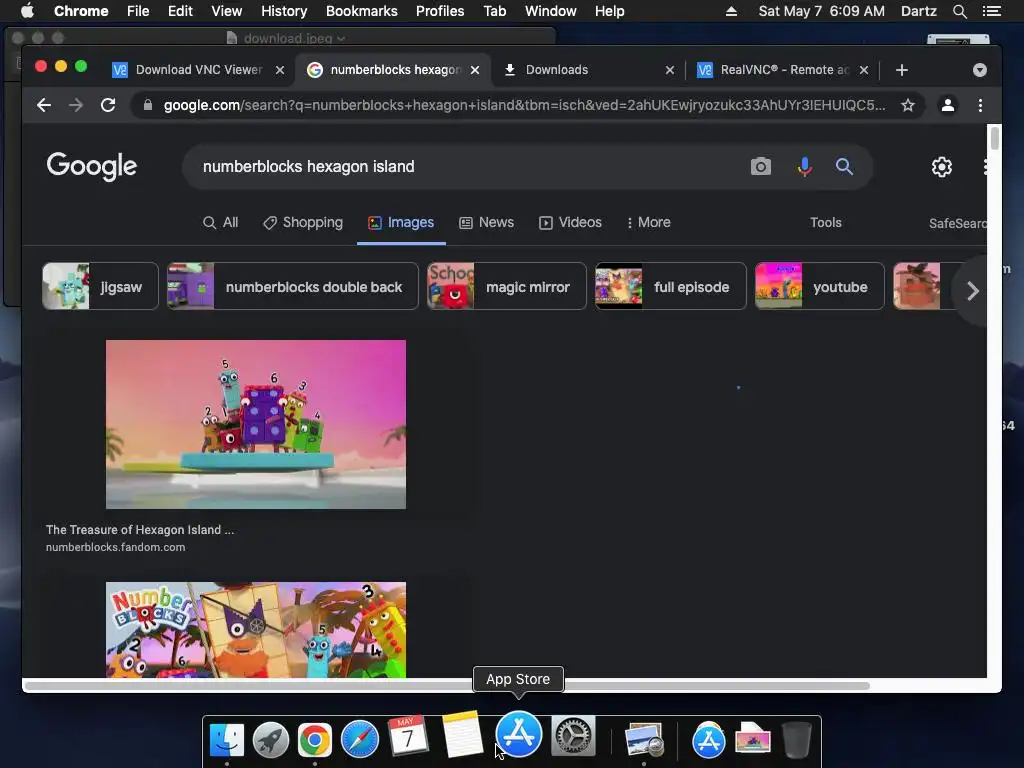Open the numberblocks.fandom.com source link
The width and height of the screenshot is (1024, 768).
click(x=116, y=547)
